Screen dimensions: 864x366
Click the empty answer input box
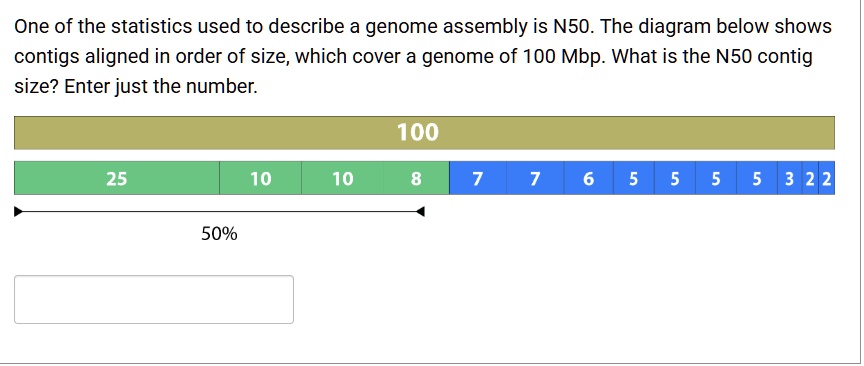click(154, 299)
